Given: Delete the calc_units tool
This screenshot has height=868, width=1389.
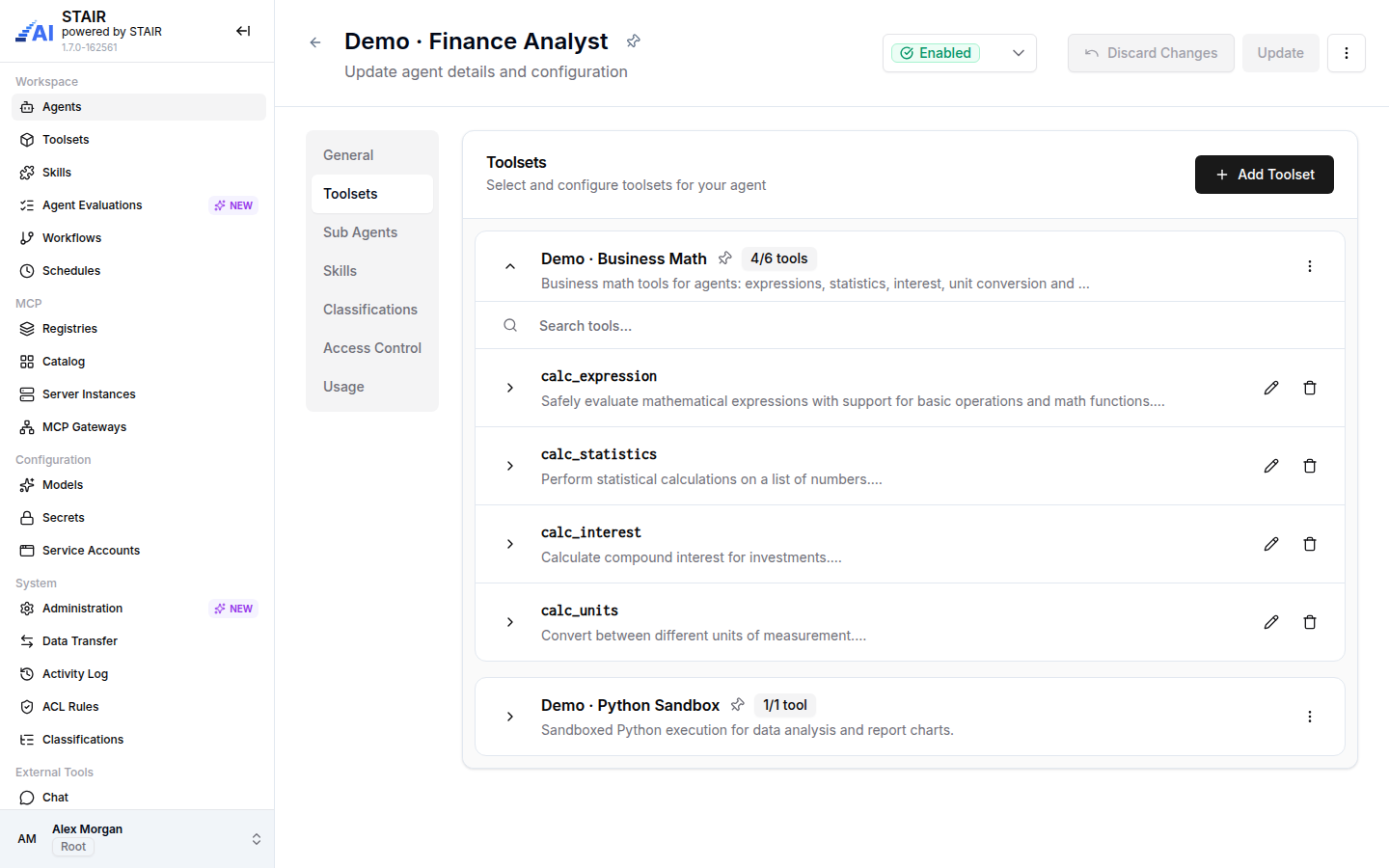Looking at the screenshot, I should (1310, 622).
